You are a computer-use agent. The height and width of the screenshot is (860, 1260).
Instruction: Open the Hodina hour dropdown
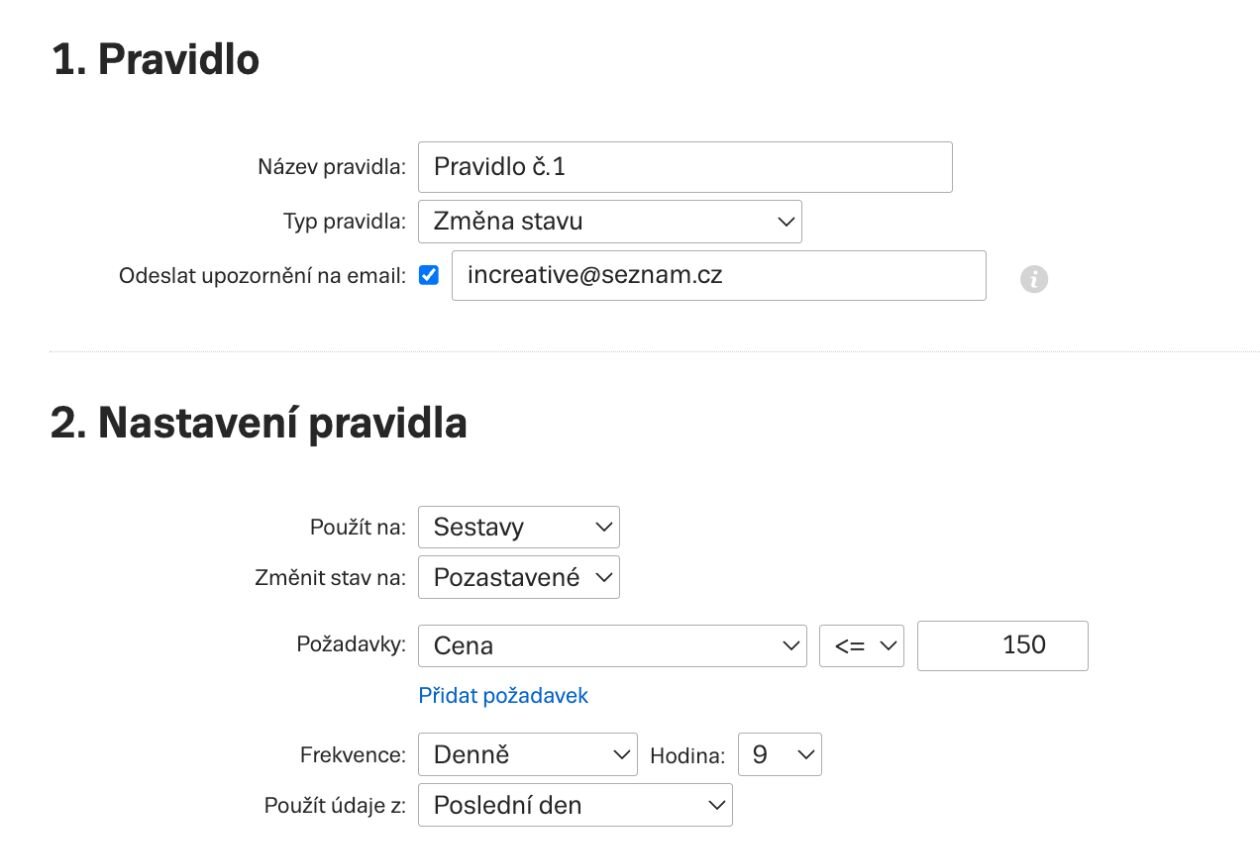click(780, 755)
